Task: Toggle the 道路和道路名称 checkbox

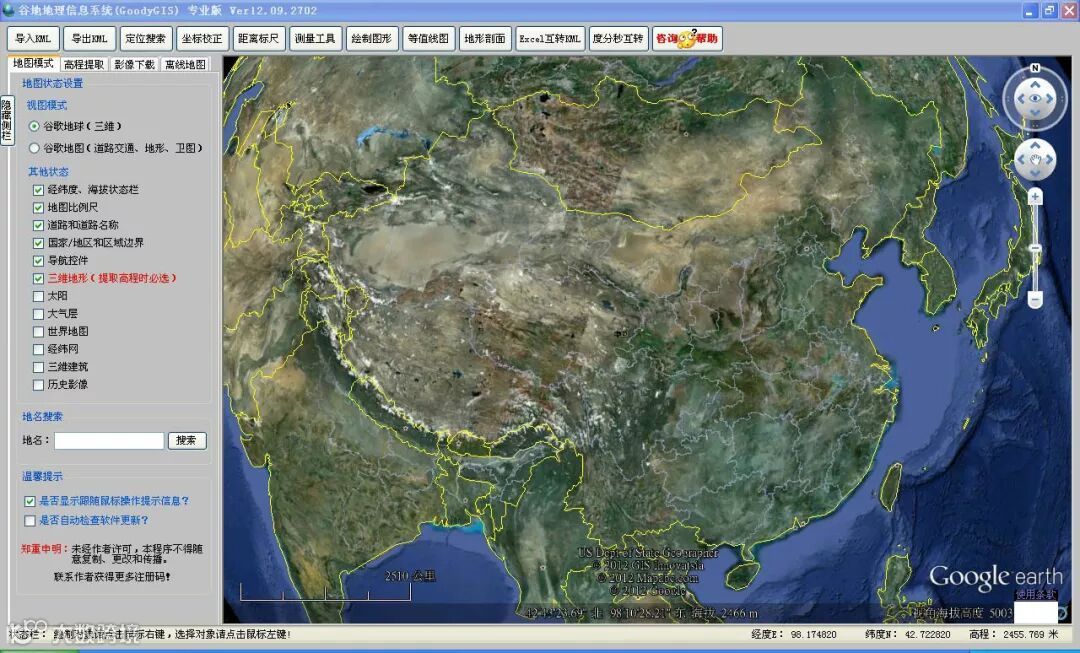Action: point(39,225)
